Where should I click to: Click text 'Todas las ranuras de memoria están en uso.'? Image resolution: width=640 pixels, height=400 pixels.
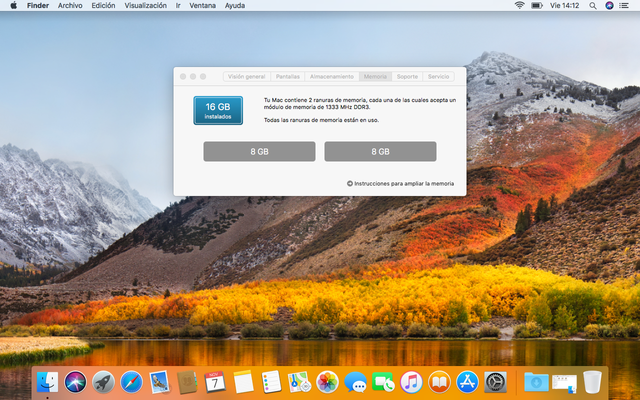click(x=321, y=120)
